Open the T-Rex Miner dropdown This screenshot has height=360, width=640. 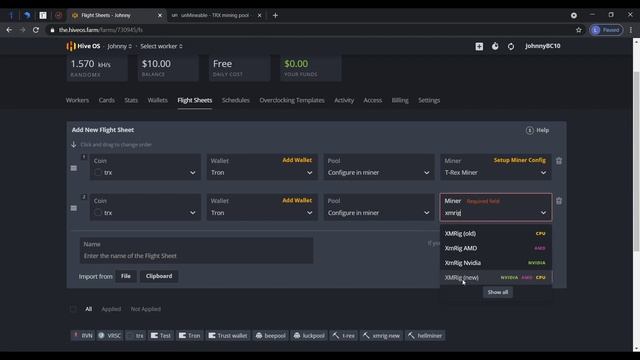[x=496, y=167]
